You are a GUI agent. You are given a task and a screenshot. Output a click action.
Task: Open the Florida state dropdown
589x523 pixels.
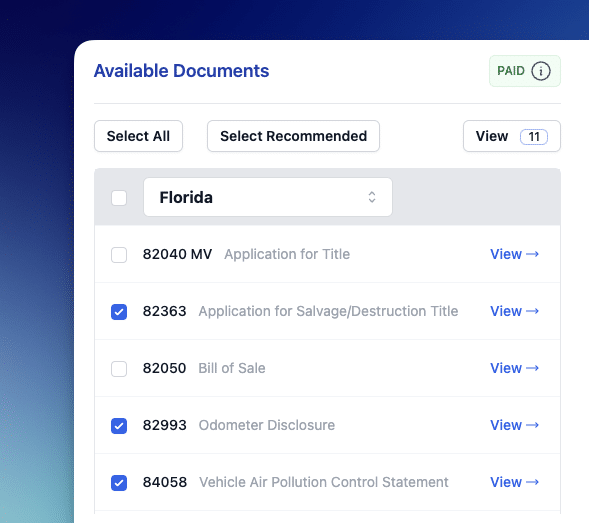(x=268, y=197)
